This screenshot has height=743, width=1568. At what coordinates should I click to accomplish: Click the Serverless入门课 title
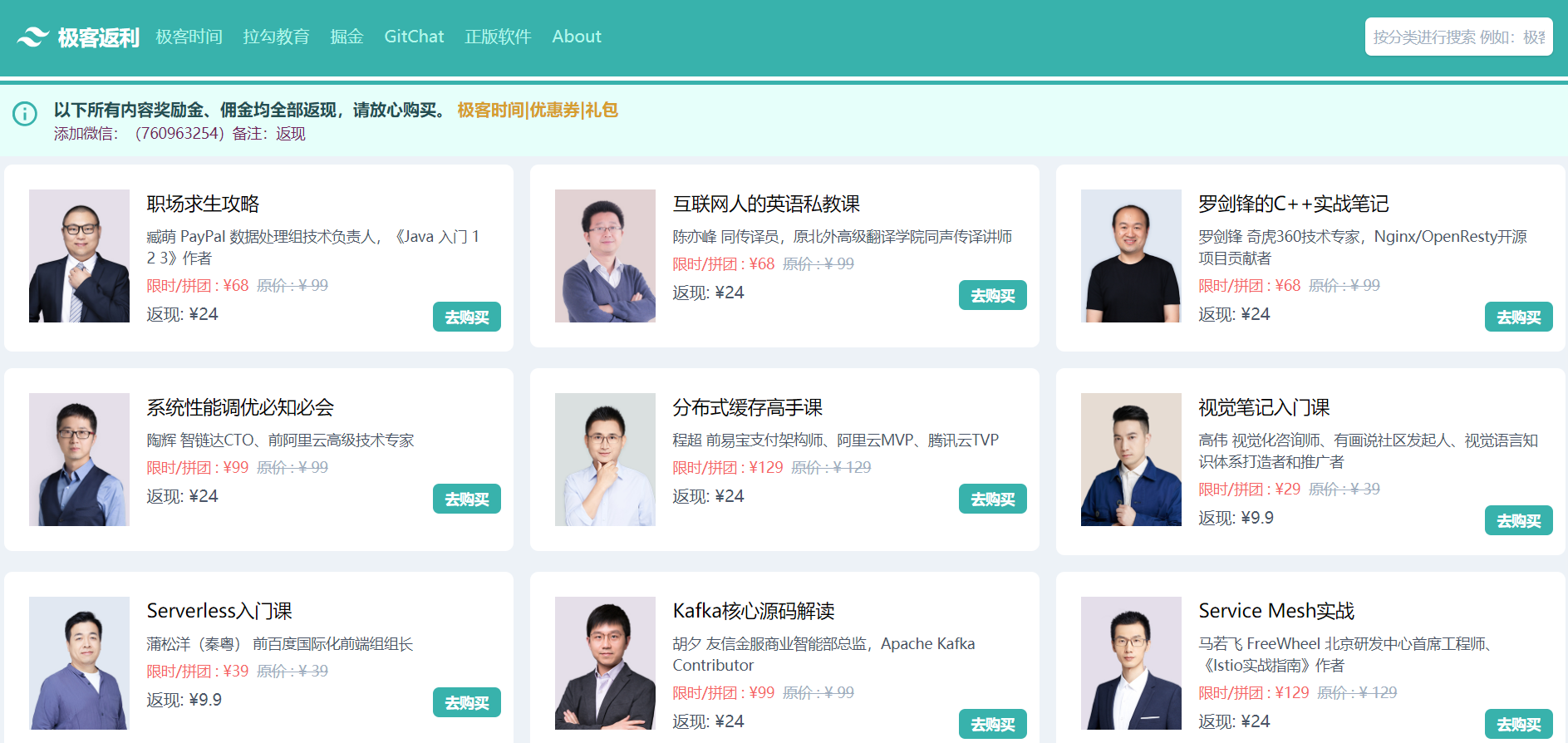click(x=219, y=611)
